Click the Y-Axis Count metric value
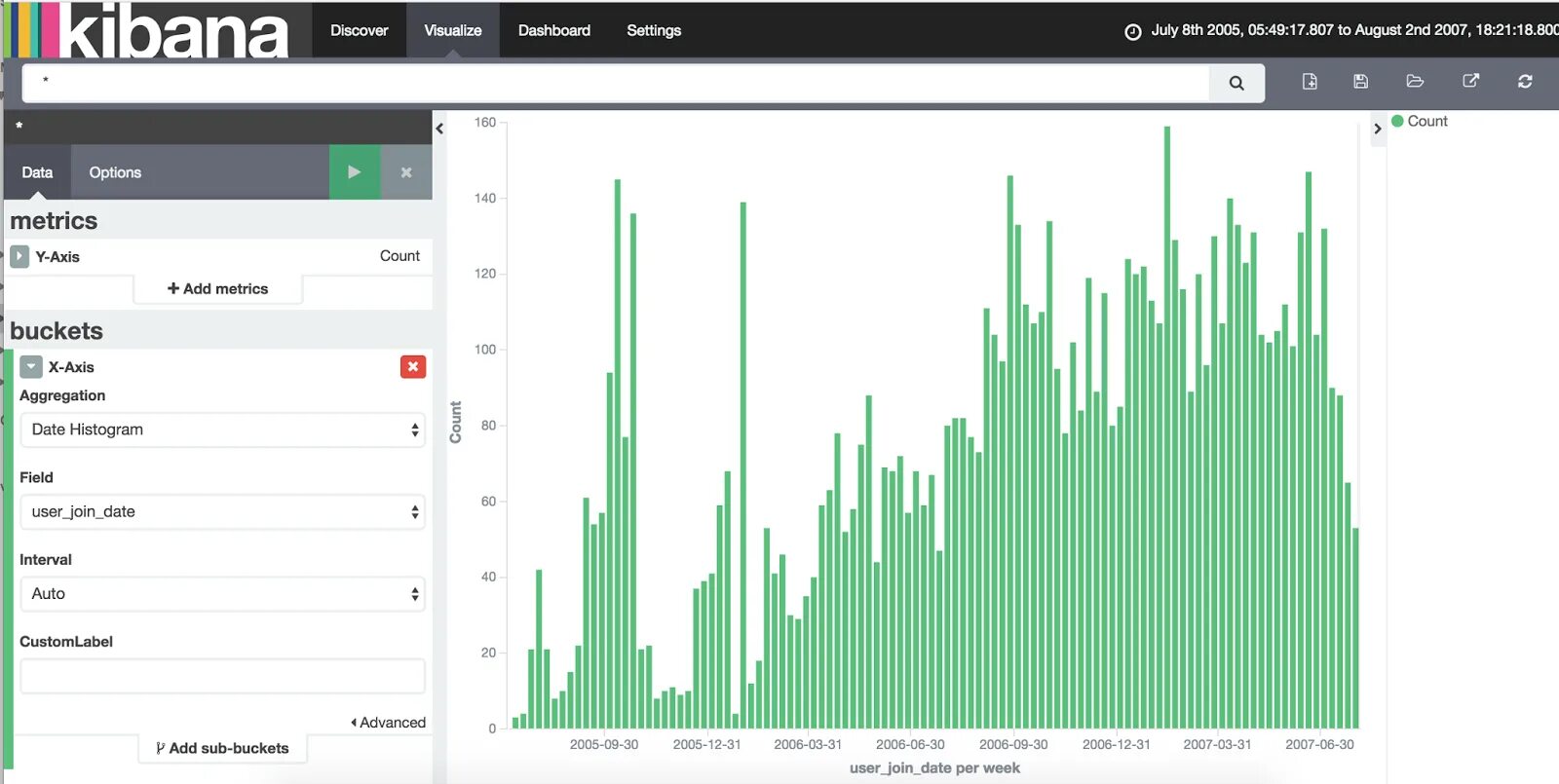1559x784 pixels. (x=399, y=256)
